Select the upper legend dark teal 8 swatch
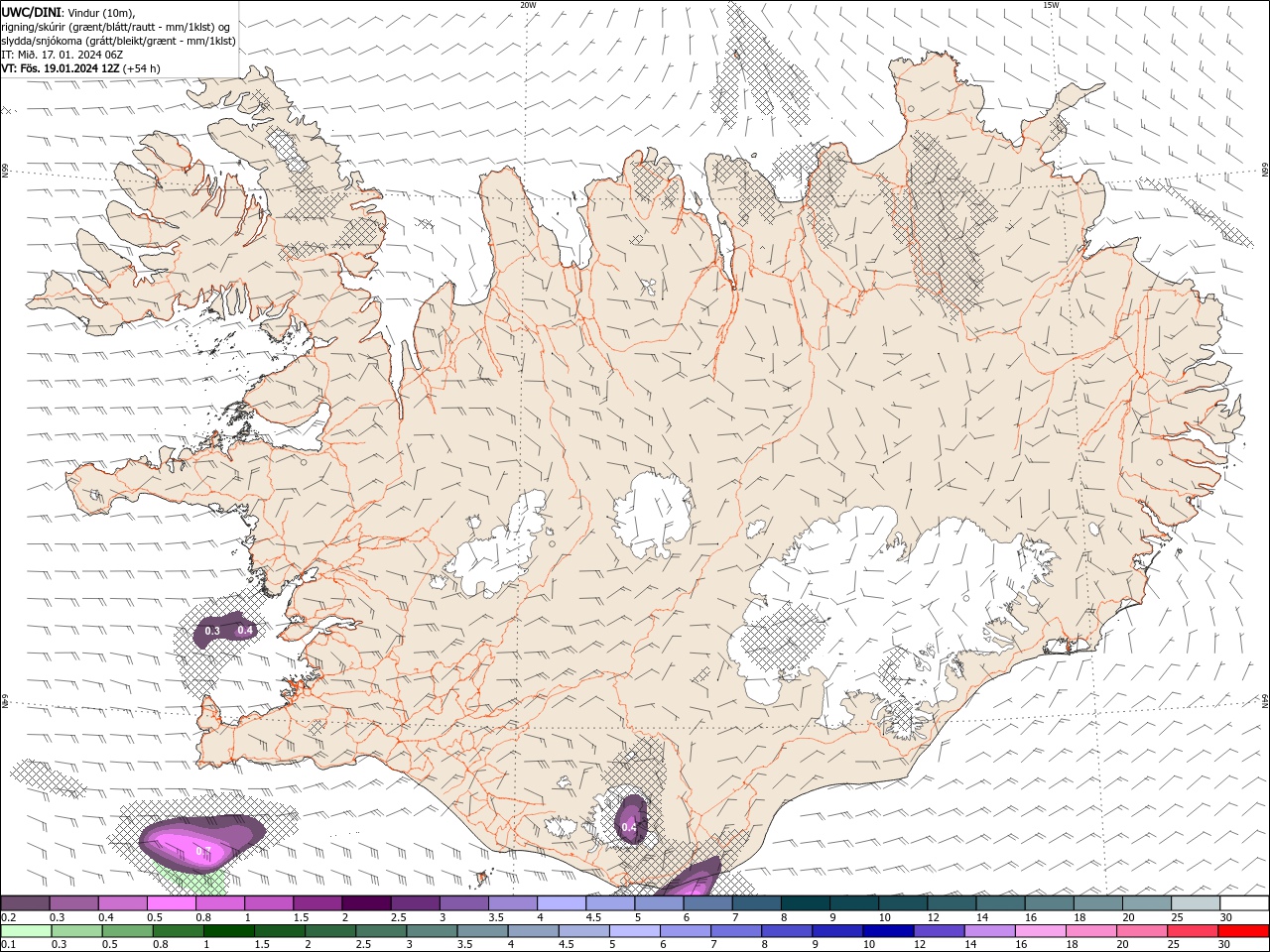Viewport: 1270px width, 952px height. click(805, 902)
